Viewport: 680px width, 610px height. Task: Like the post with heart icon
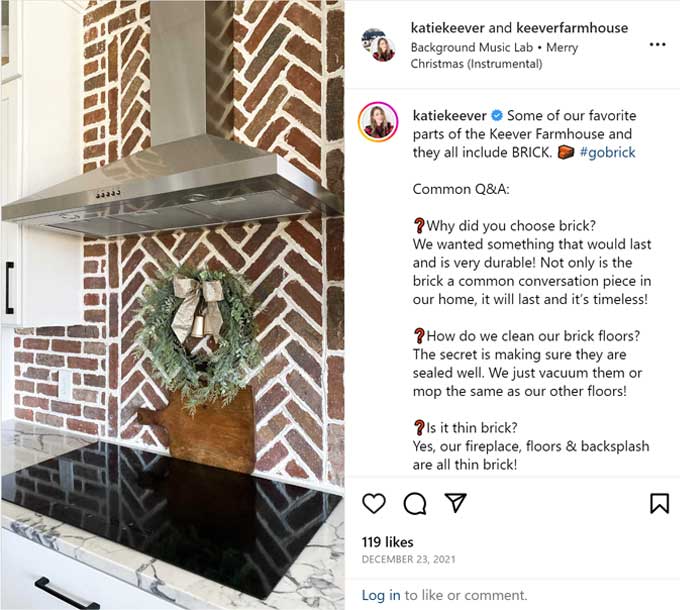pyautogui.click(x=373, y=503)
